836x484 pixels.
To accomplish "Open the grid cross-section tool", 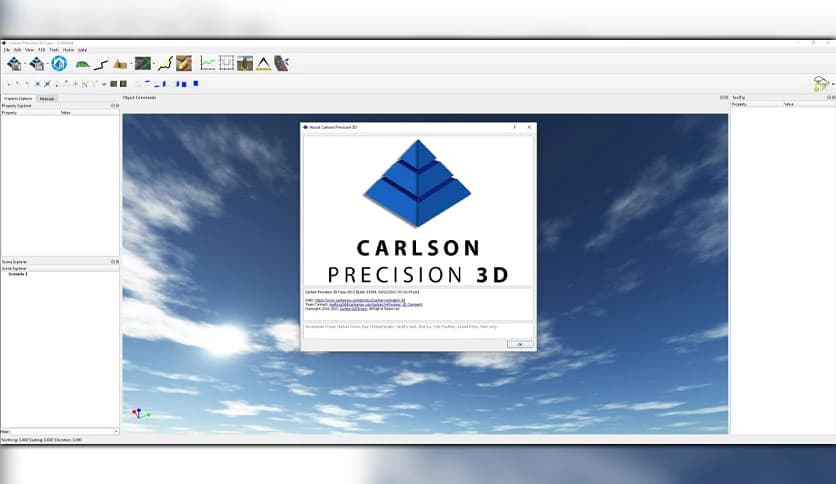I will 227,63.
